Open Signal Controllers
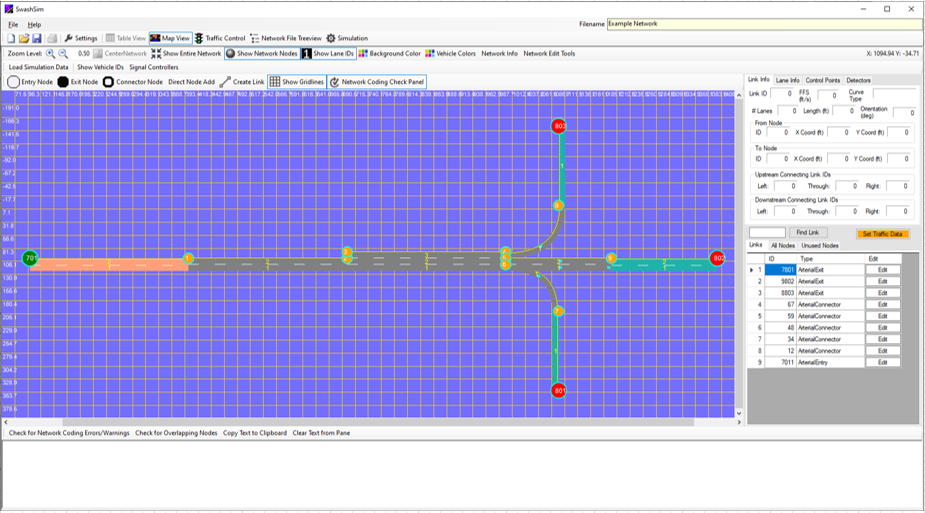 coord(153,67)
